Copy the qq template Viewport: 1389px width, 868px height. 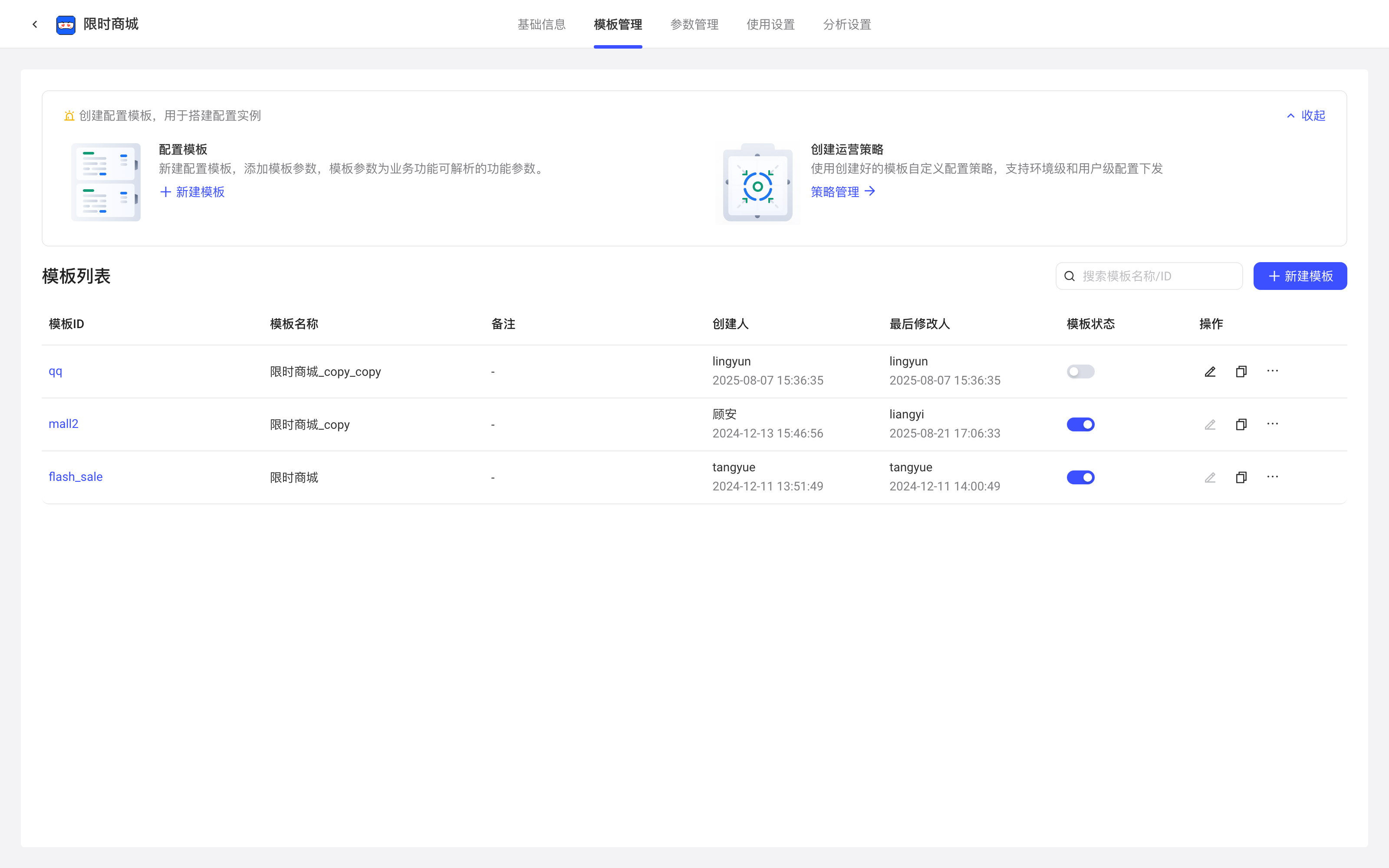tap(1241, 372)
